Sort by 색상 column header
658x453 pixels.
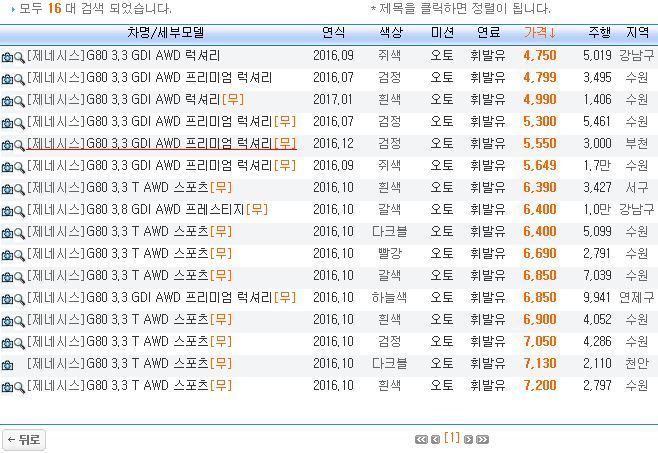coord(391,33)
